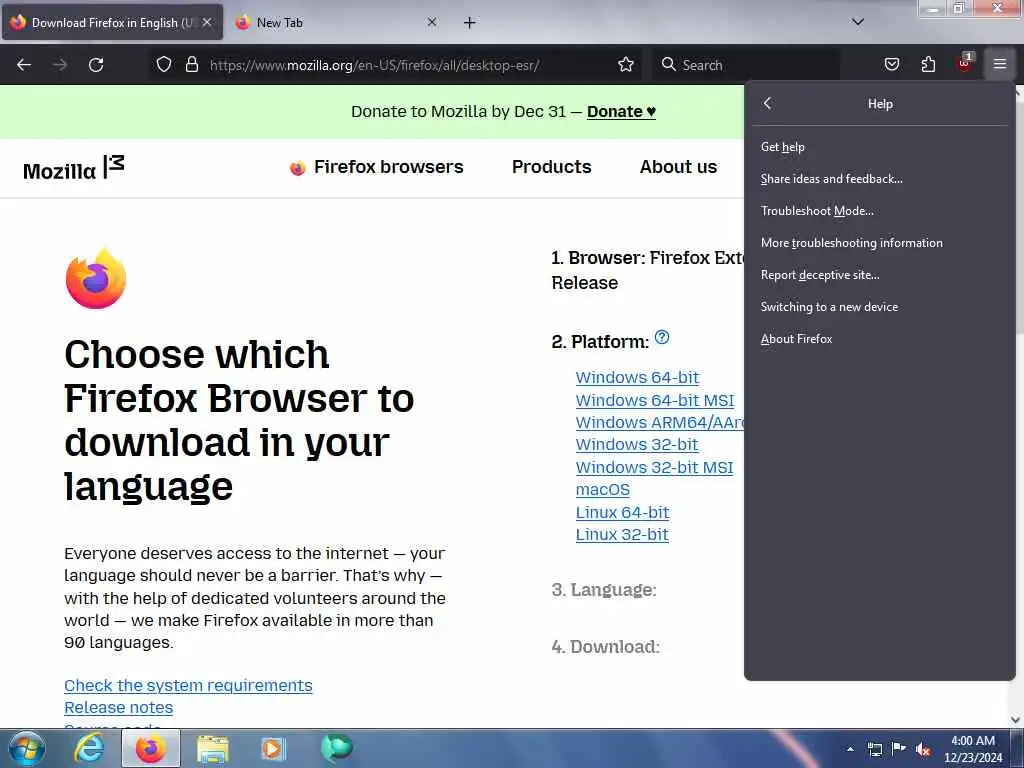Select Report deceptive site
Image resolution: width=1024 pixels, height=768 pixels.
[x=880, y=275]
